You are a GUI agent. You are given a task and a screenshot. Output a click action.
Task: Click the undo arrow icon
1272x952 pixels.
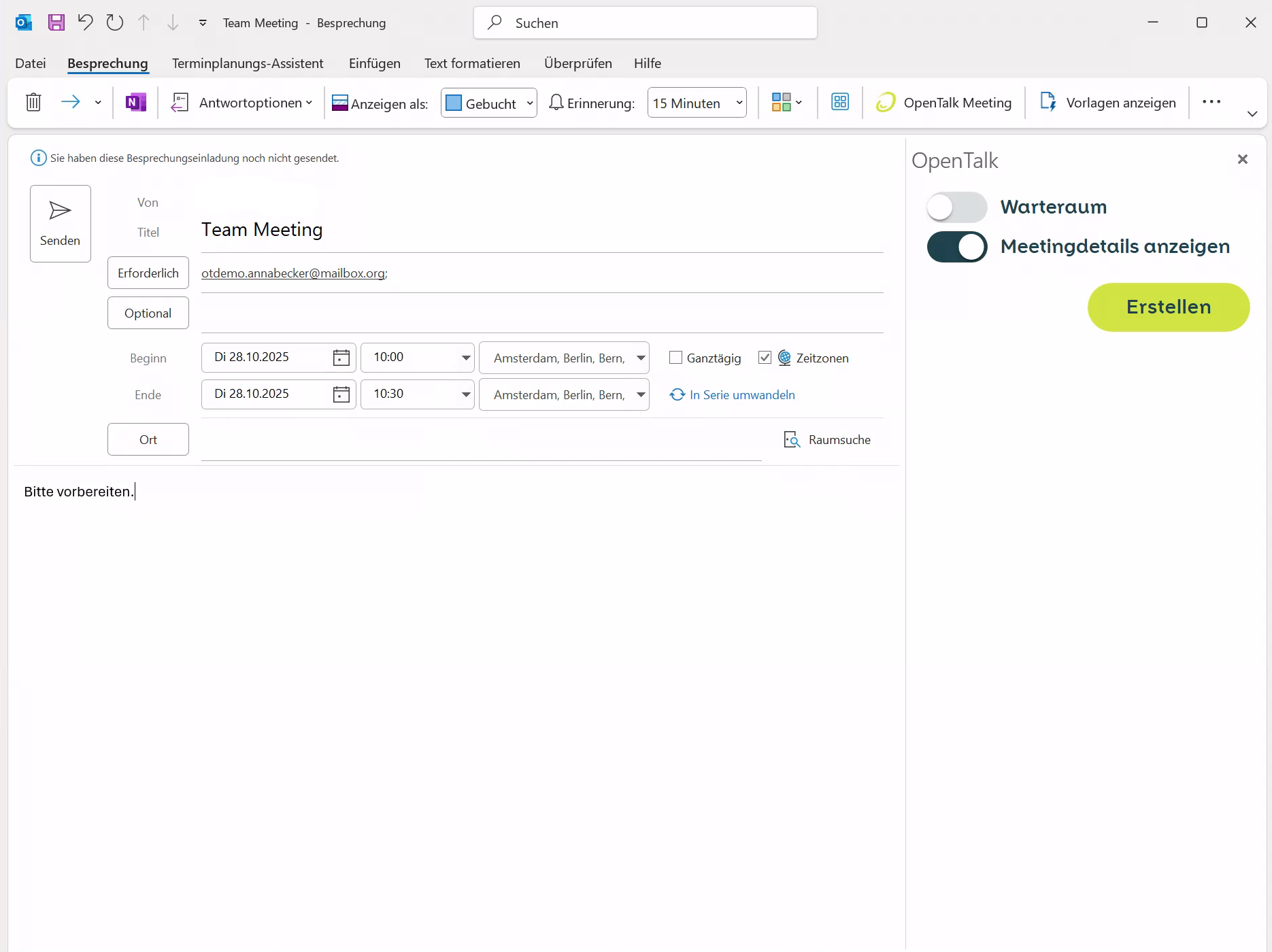tap(85, 22)
